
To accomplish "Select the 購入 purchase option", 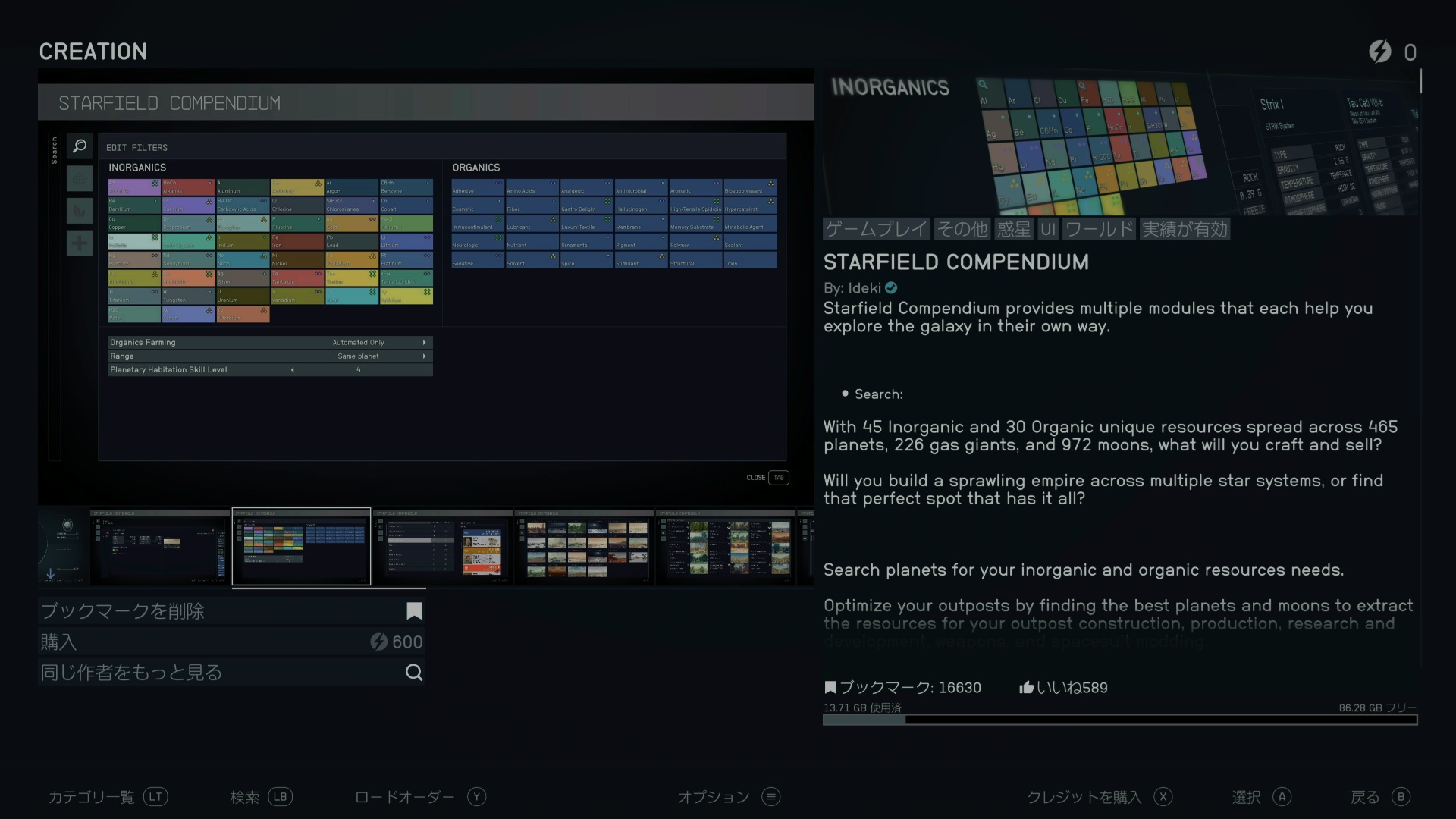I will click(231, 642).
